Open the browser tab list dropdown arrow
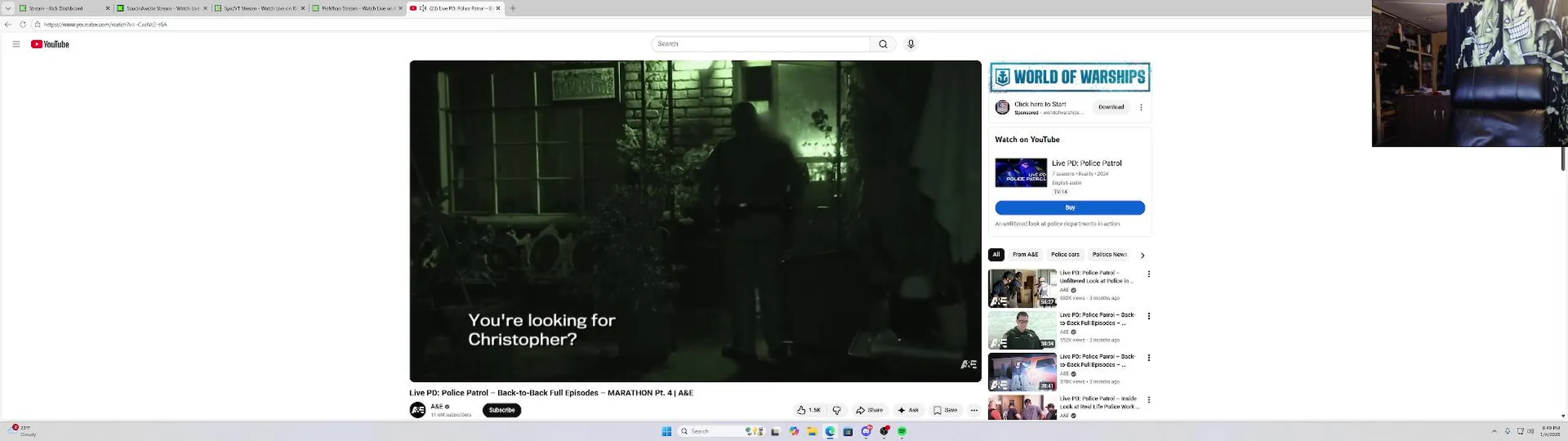This screenshot has width=1568, height=441. (8, 8)
